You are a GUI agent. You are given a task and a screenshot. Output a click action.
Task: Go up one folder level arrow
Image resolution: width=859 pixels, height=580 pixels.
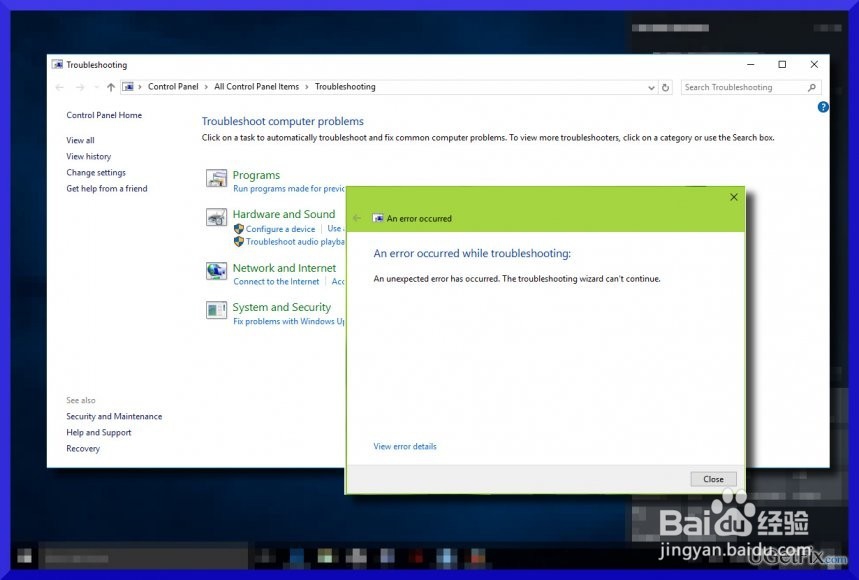click(x=111, y=87)
